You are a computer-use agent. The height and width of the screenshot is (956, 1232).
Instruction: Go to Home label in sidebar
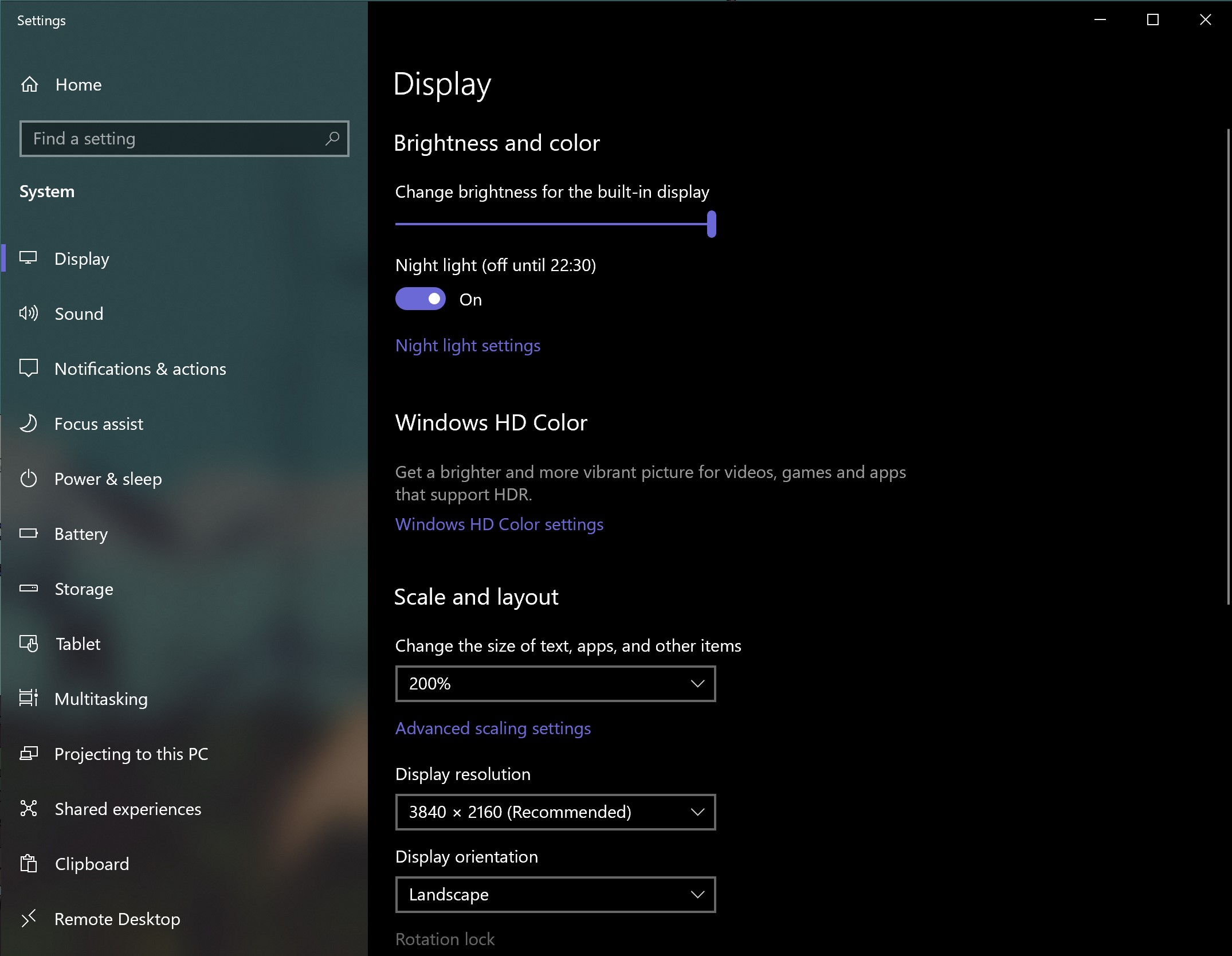[x=79, y=85]
